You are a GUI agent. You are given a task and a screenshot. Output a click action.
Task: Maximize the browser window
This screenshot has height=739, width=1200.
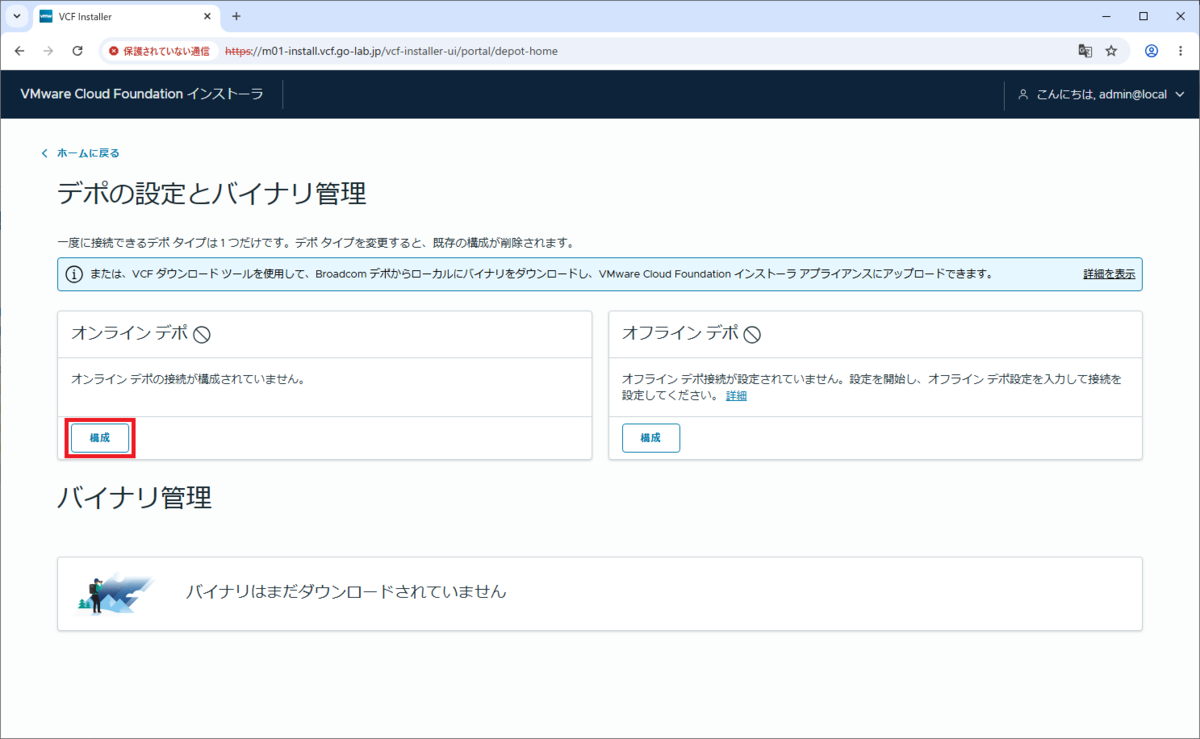click(x=1143, y=16)
